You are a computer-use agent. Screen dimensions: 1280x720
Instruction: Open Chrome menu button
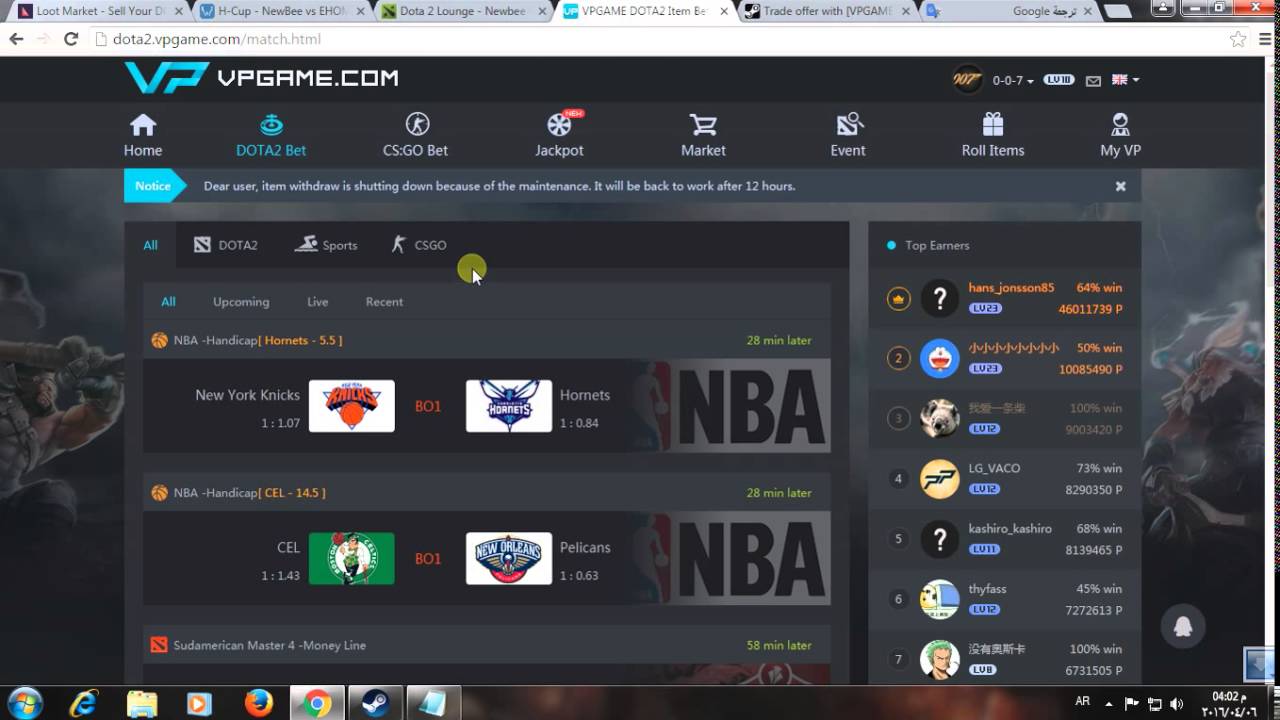point(1265,39)
